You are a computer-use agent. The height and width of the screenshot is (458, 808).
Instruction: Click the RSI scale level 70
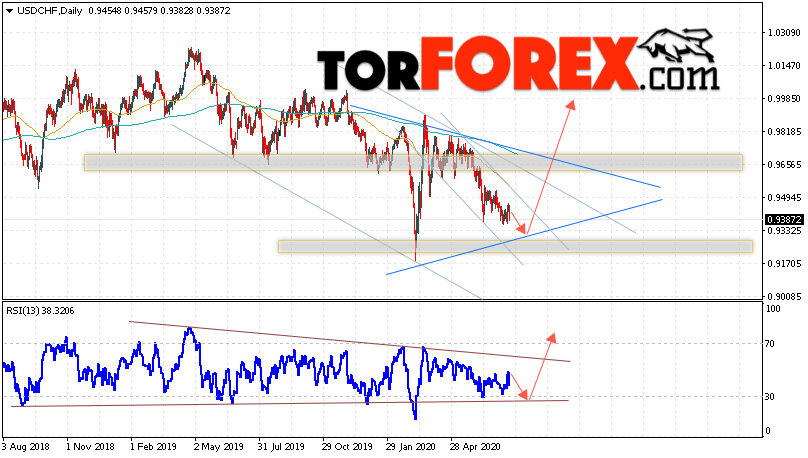point(769,344)
